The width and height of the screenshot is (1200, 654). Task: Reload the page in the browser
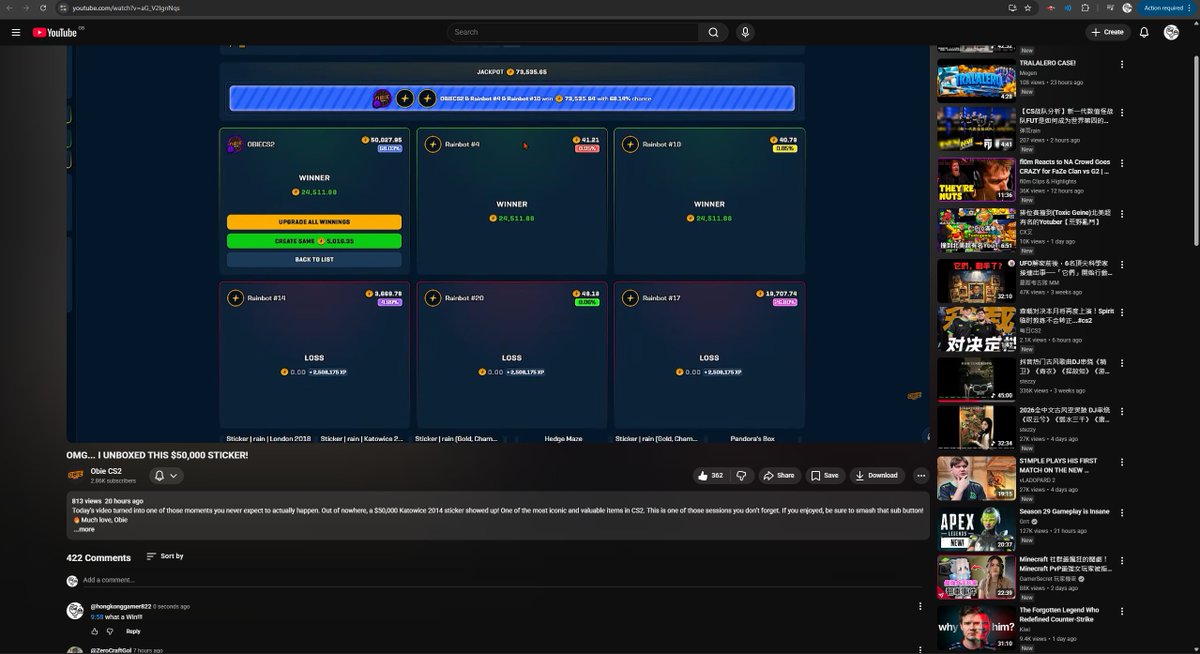pyautogui.click(x=42, y=7)
